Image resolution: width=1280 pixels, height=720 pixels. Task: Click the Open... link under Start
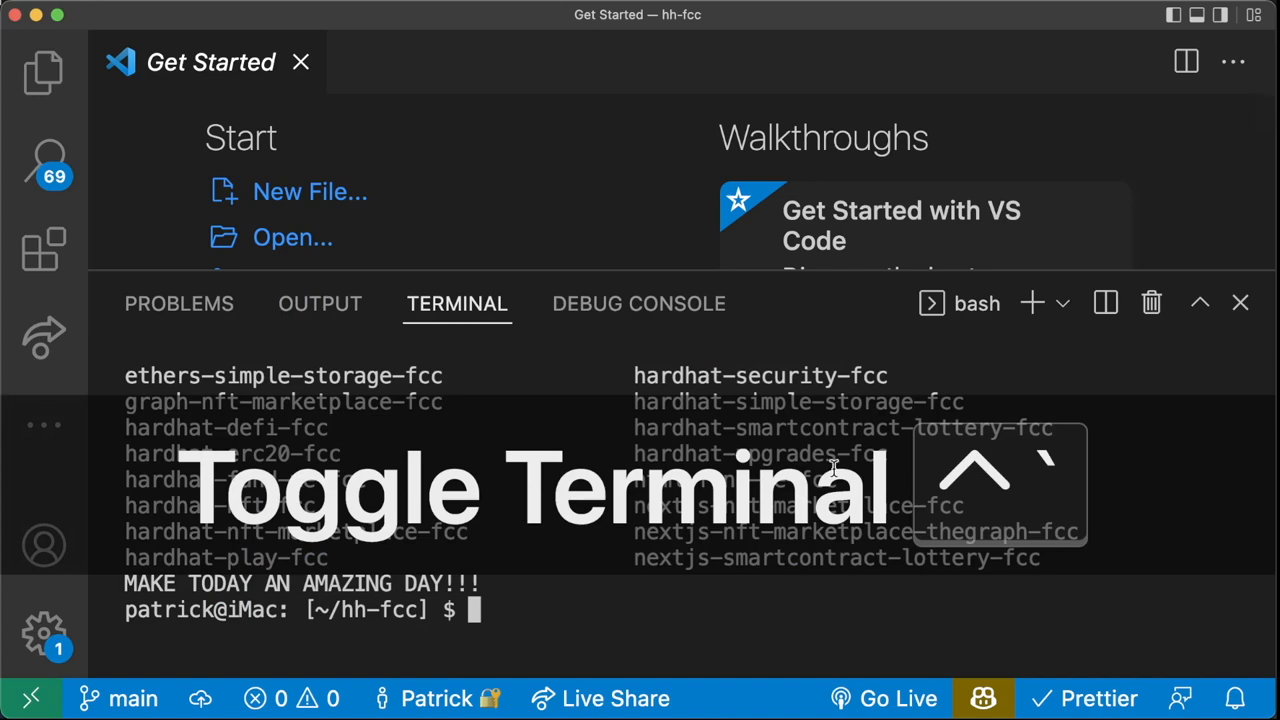click(x=292, y=237)
